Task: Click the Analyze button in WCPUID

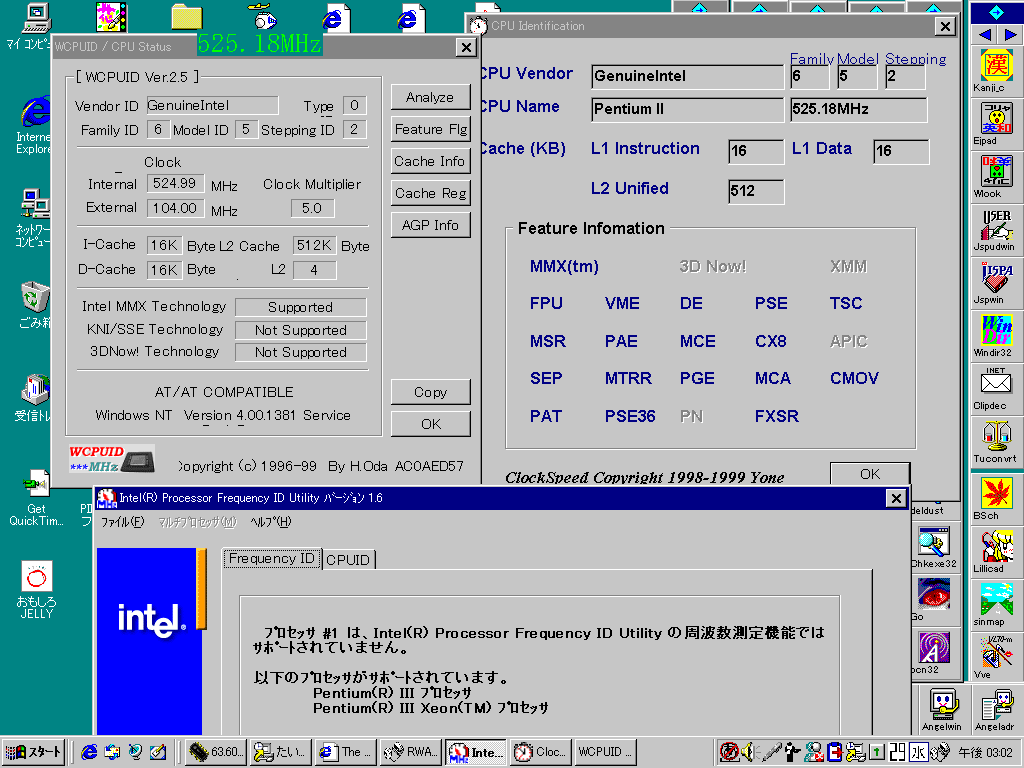Action: click(x=430, y=97)
